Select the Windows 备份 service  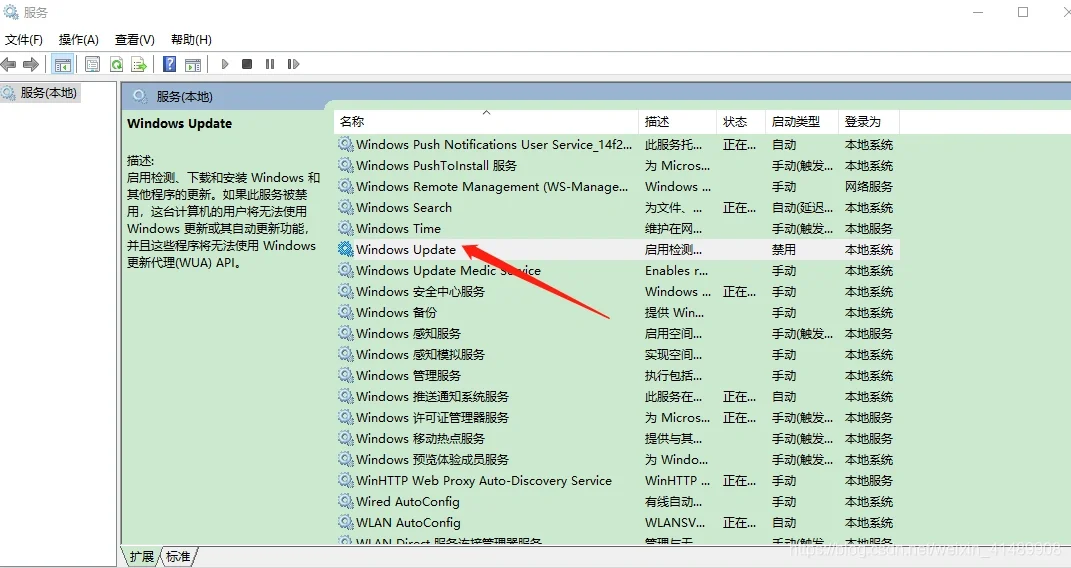617,313
